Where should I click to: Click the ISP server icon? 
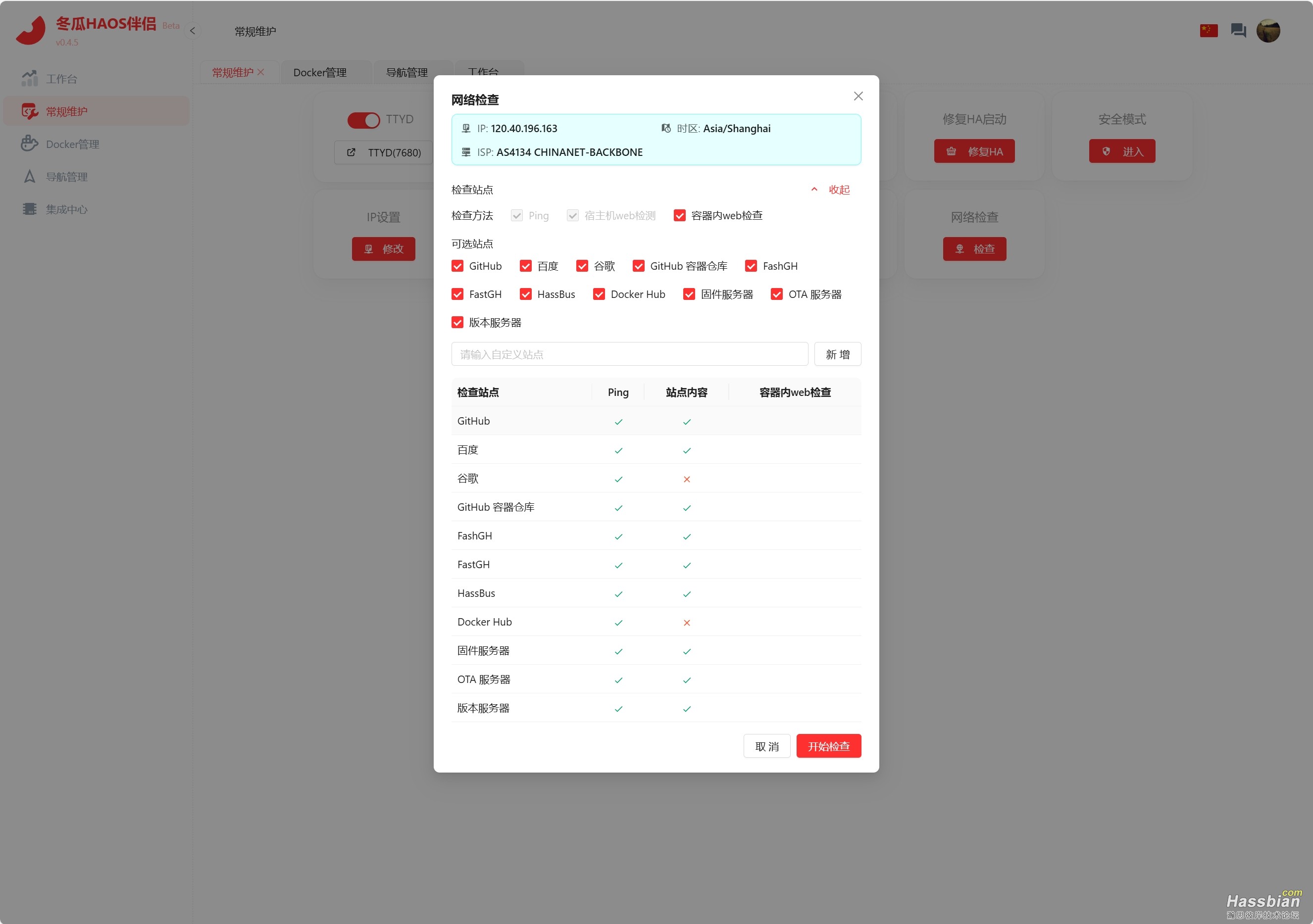coord(466,152)
